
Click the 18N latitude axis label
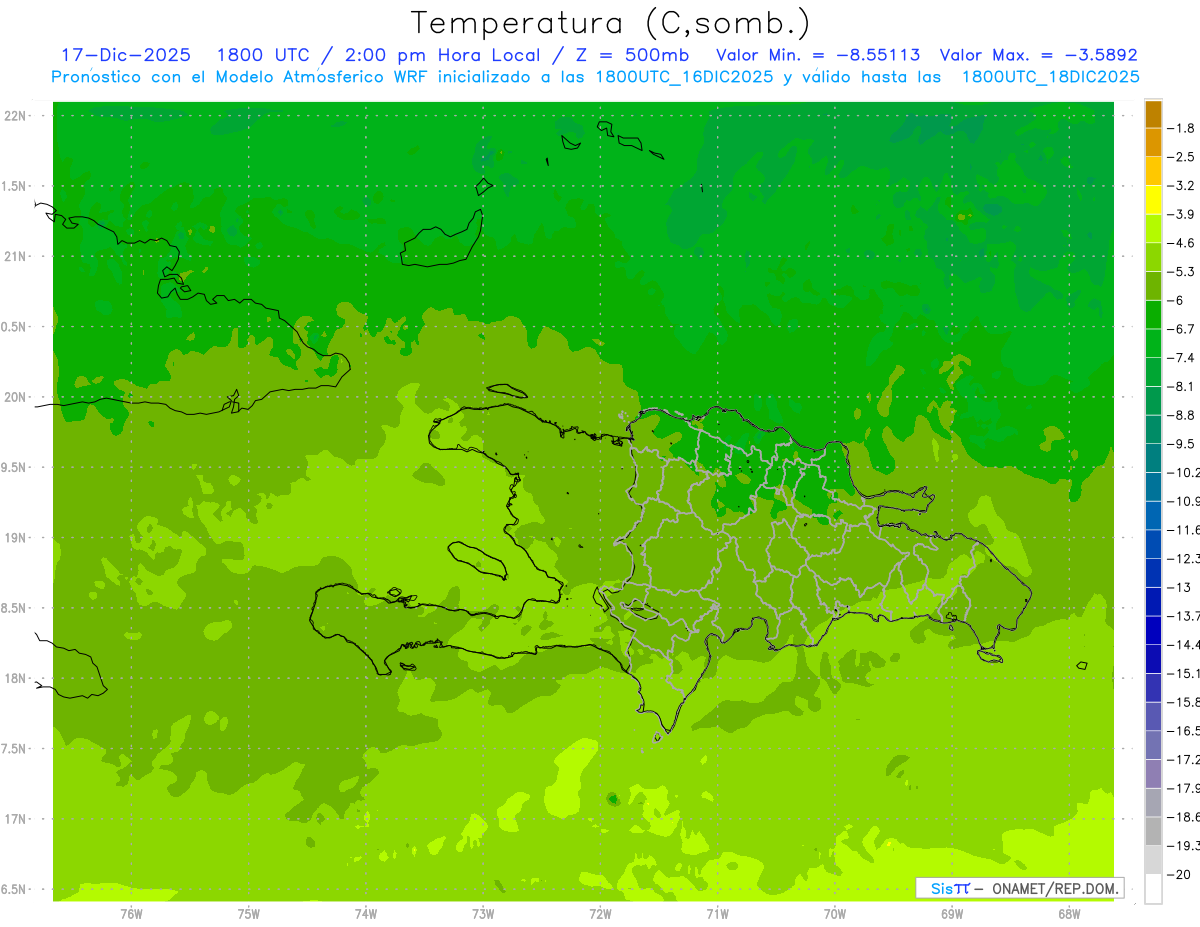(16, 679)
